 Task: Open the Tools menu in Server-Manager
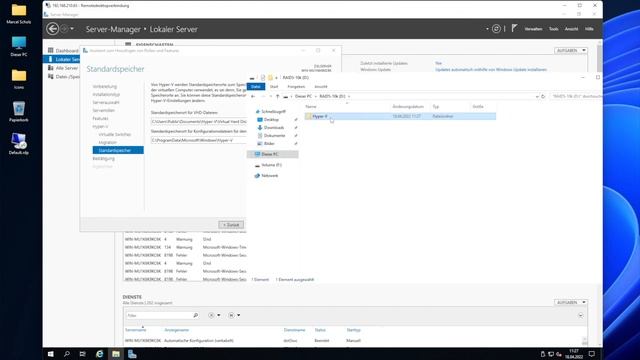tap(553, 29)
